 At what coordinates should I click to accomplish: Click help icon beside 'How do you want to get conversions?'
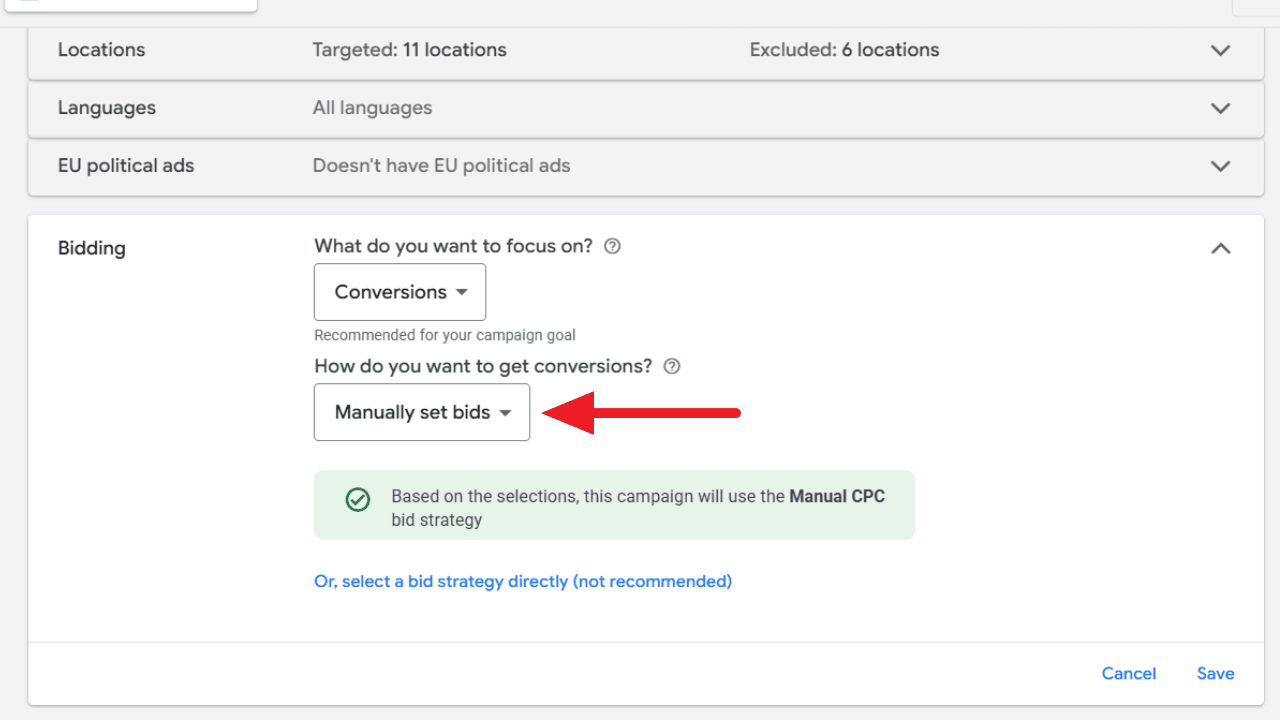coord(672,366)
